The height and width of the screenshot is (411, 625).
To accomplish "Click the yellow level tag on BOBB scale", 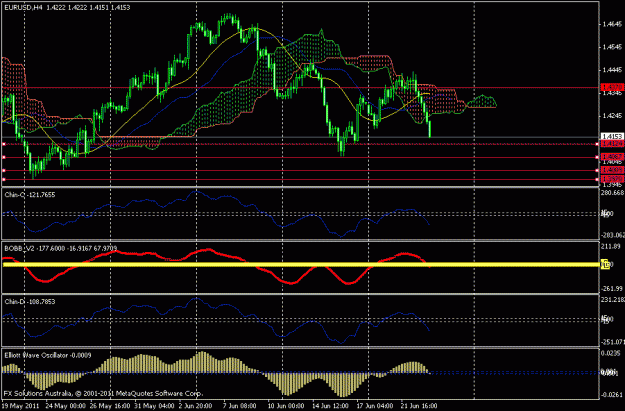I will (605, 264).
